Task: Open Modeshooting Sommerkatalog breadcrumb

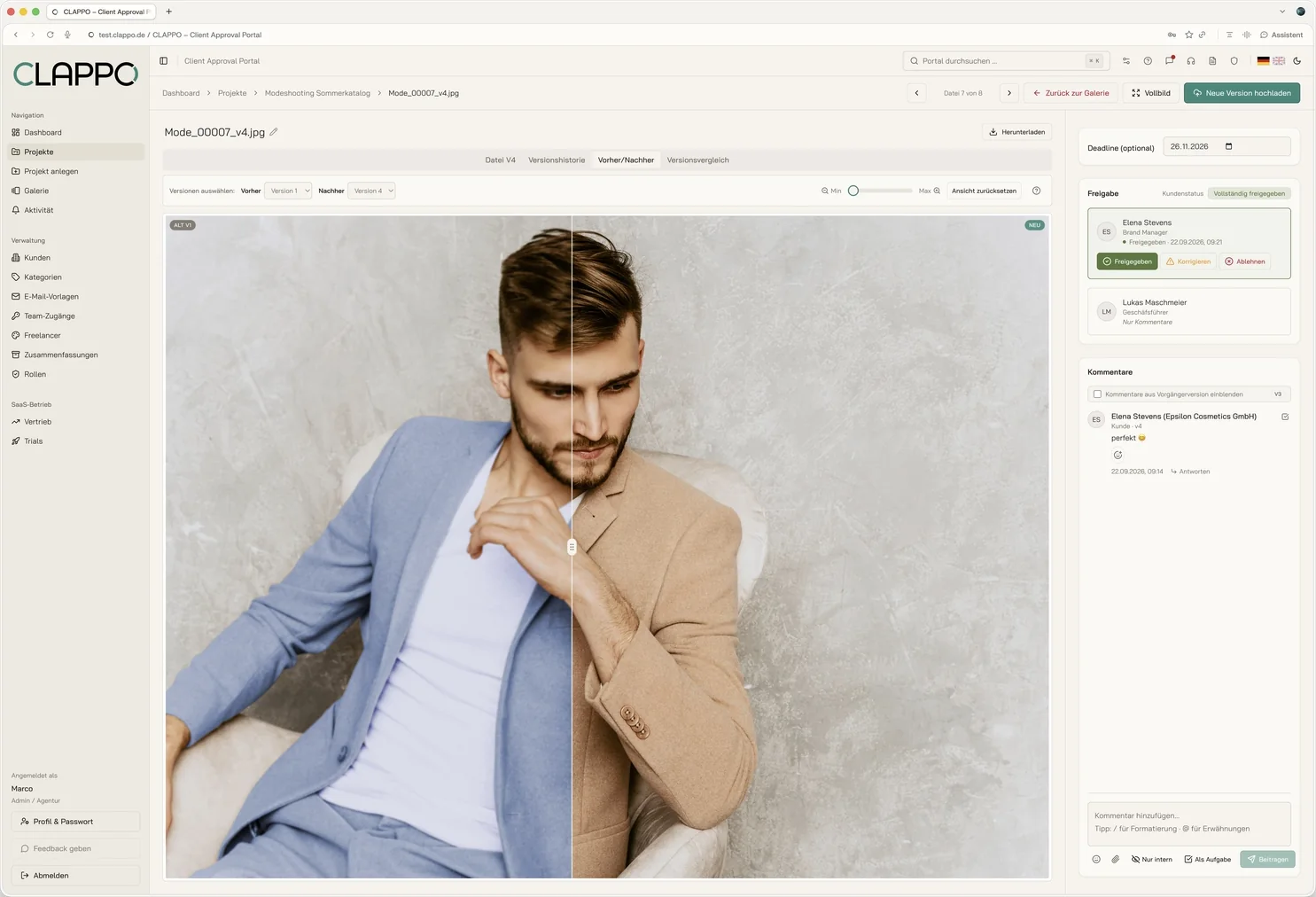Action: point(317,93)
